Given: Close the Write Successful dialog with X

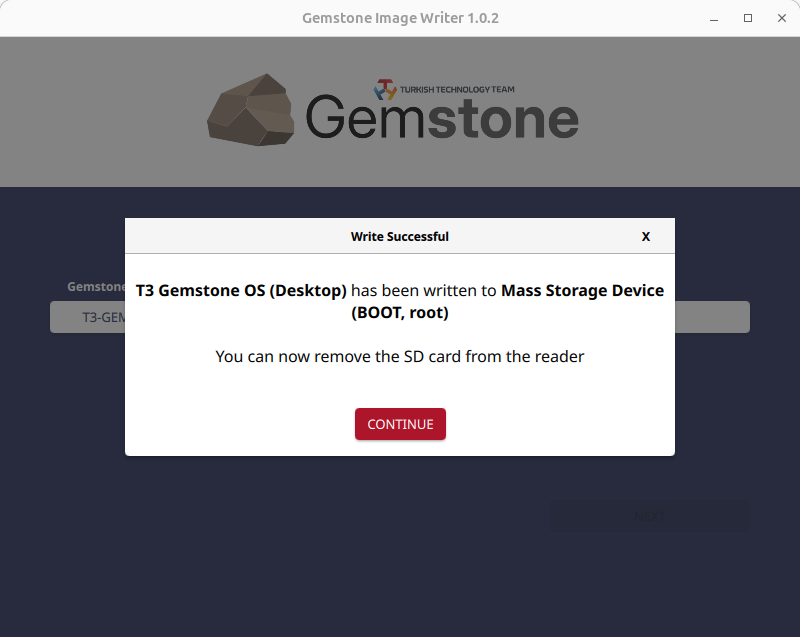Looking at the screenshot, I should pyautogui.click(x=646, y=237).
